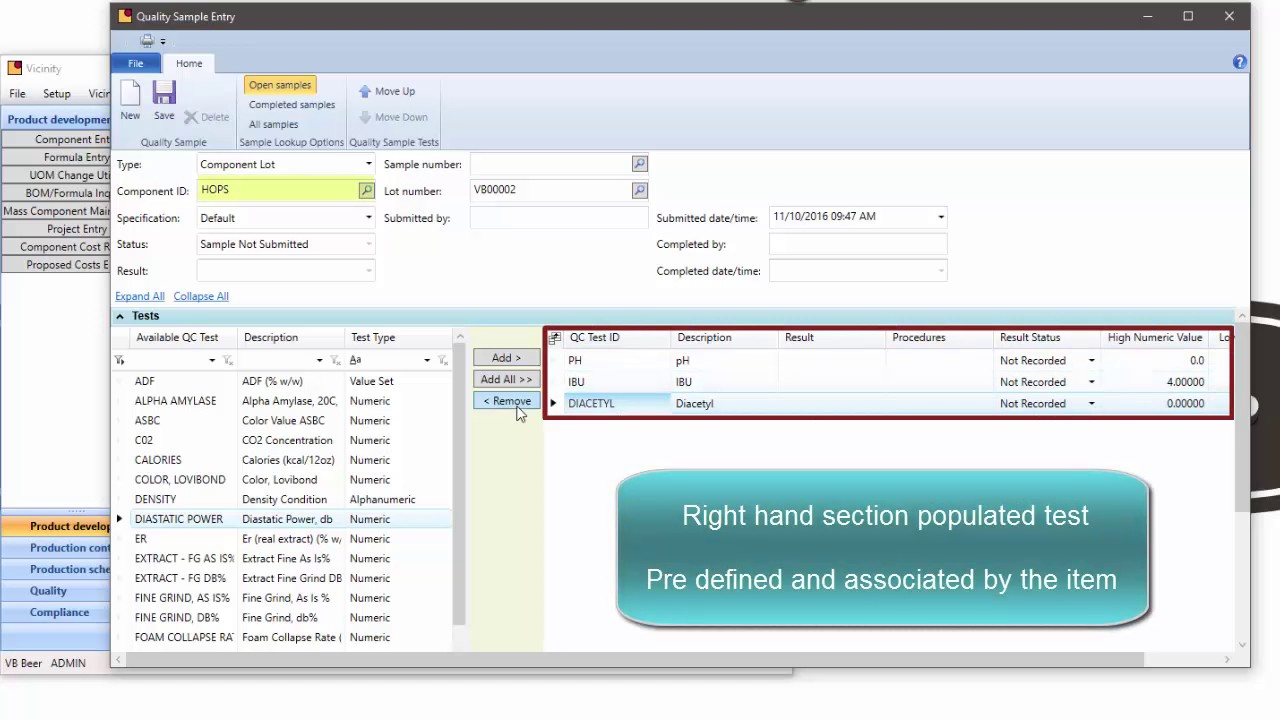Open Result Status dropdown for PH row
The height and width of the screenshot is (720, 1280).
[x=1091, y=361]
